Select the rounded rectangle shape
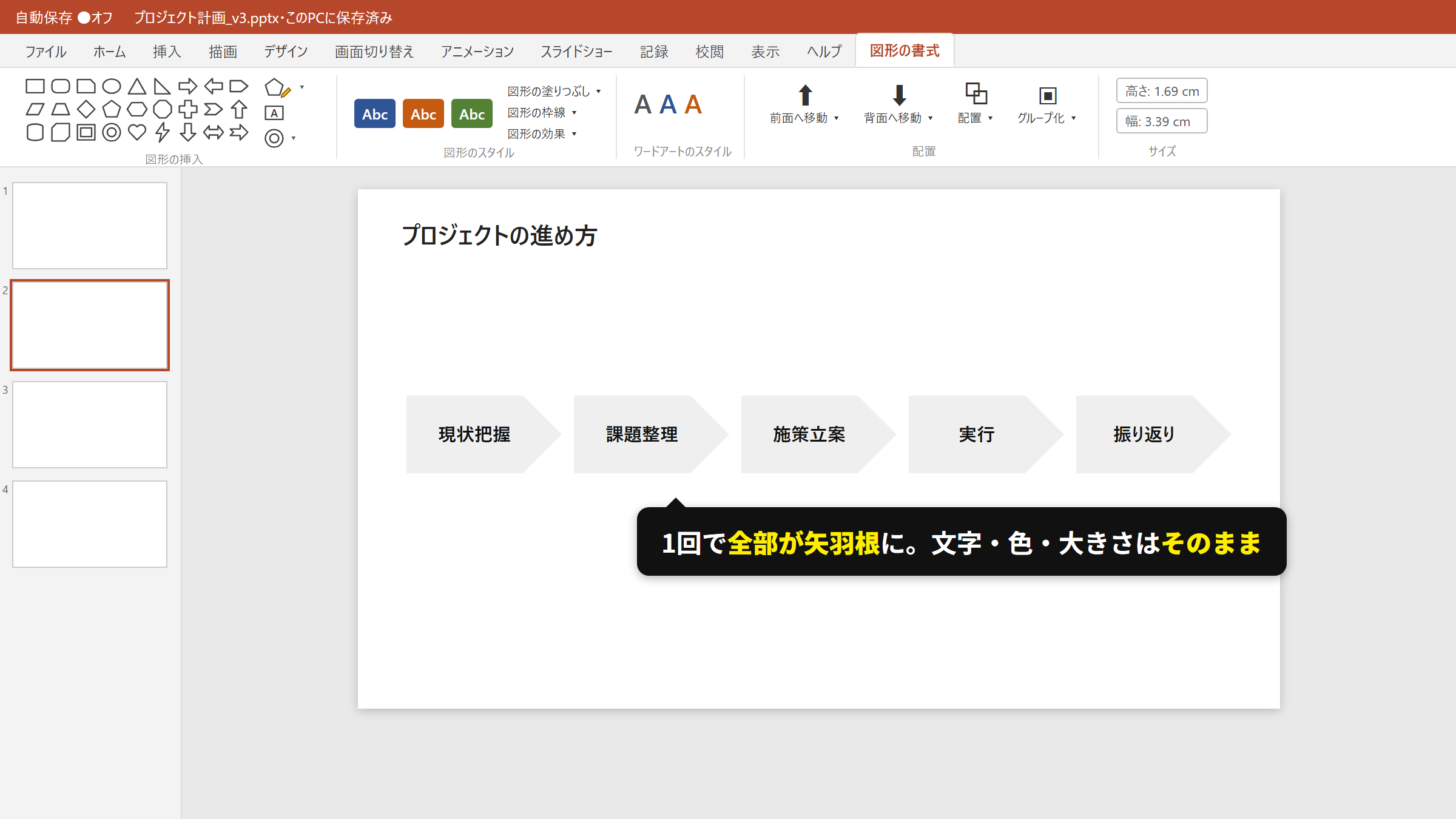Image resolution: width=1456 pixels, height=819 pixels. [61, 86]
